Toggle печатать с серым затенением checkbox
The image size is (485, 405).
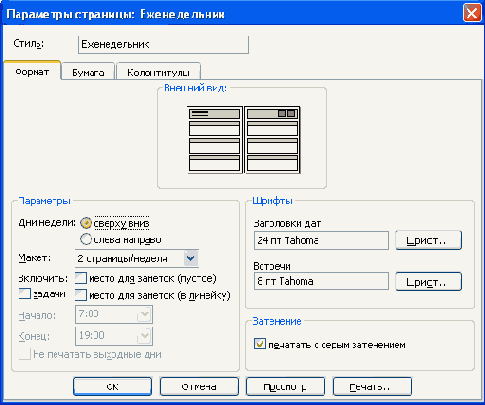[x=260, y=344]
